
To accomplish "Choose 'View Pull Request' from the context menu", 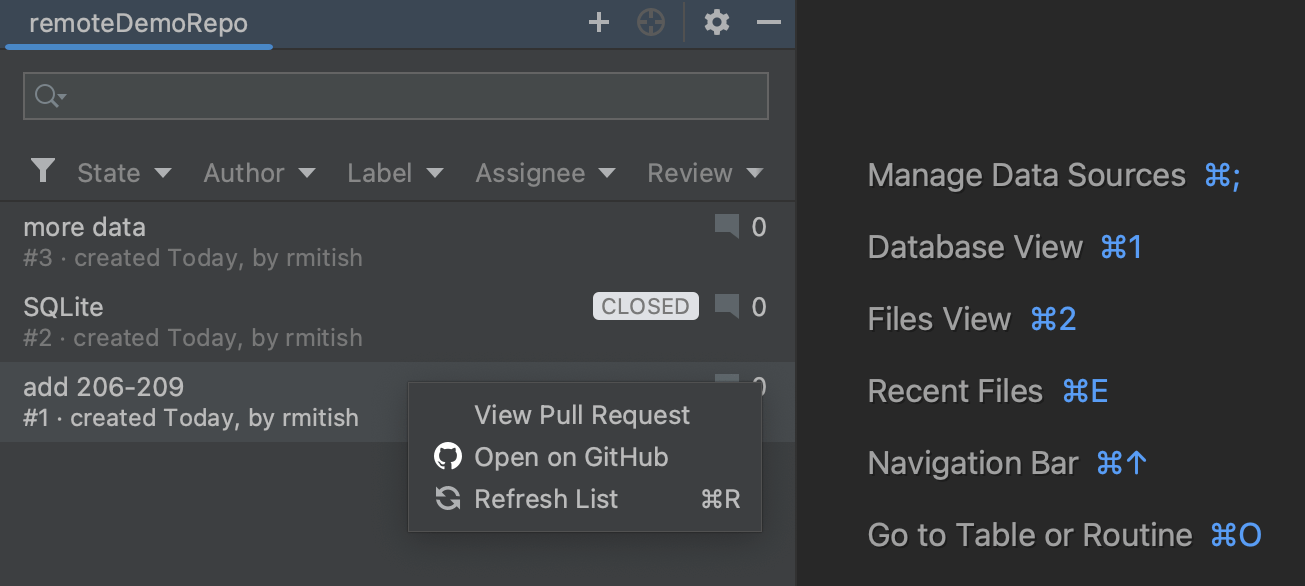I will [582, 415].
